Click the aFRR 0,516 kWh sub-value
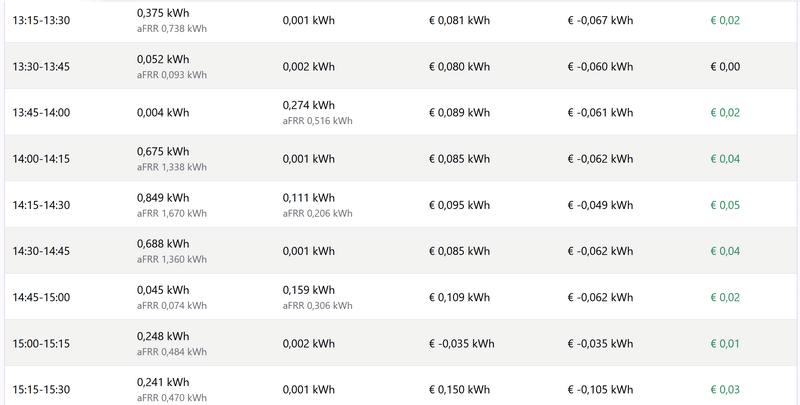Image resolution: width=800 pixels, height=405 pixels. tap(317, 121)
